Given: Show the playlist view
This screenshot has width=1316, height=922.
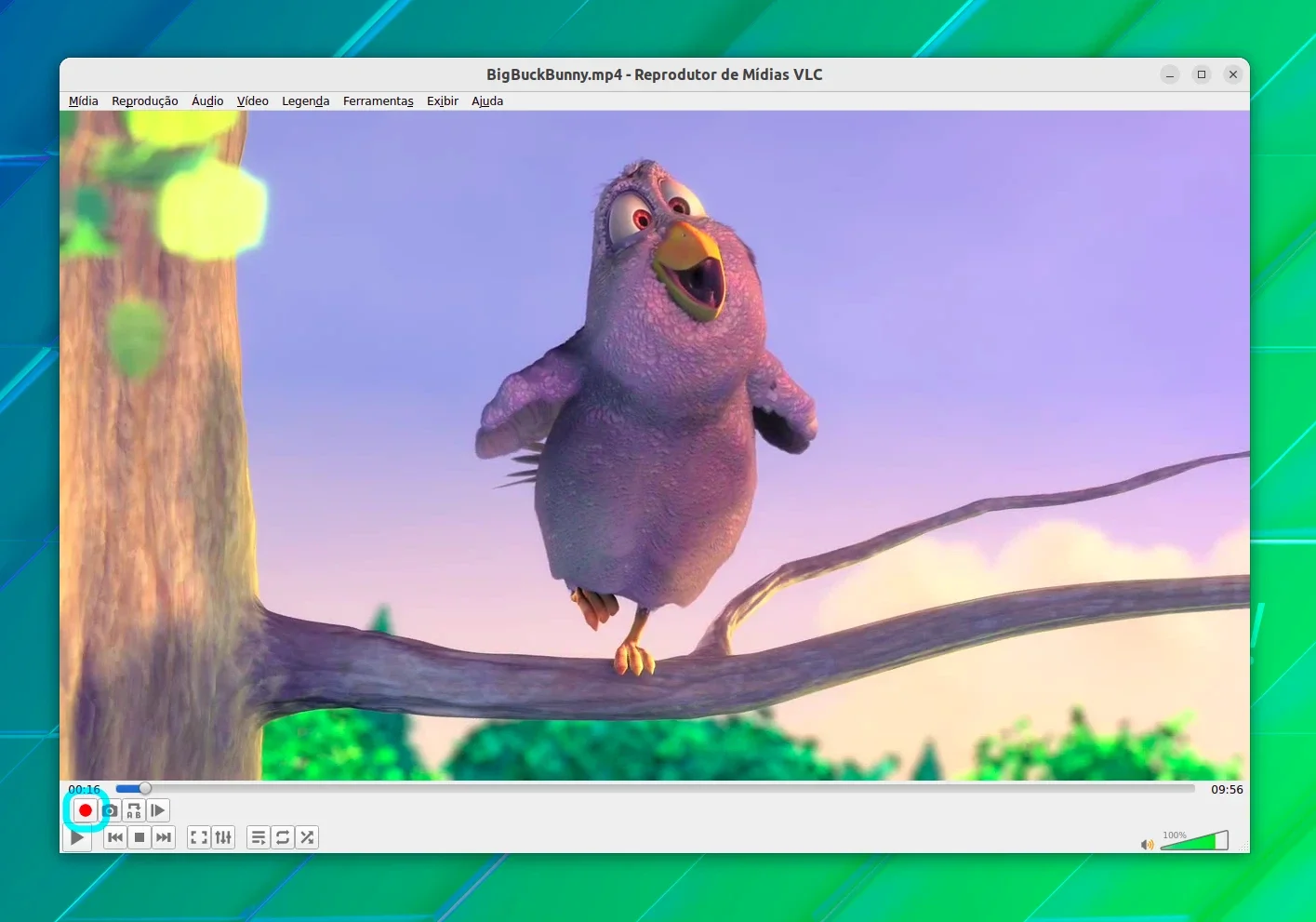Looking at the screenshot, I should click(x=259, y=837).
